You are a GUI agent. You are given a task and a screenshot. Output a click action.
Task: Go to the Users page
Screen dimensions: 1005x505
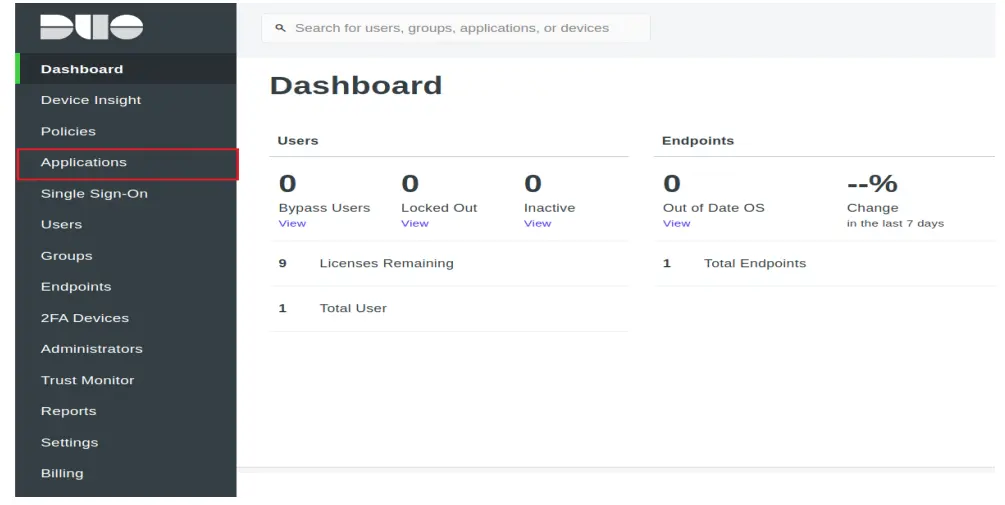click(126, 224)
